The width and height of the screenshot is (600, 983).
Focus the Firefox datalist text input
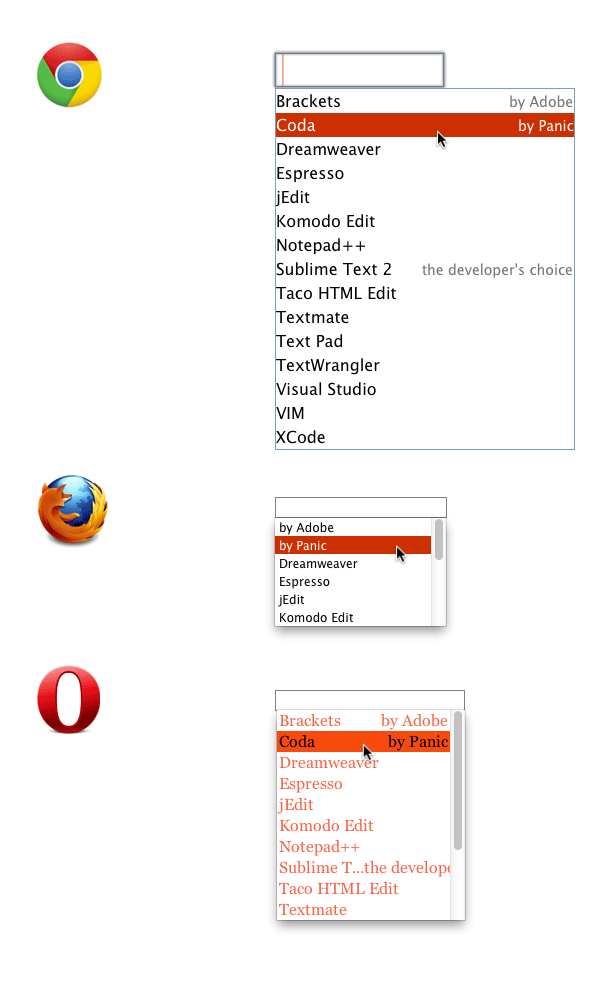[361, 507]
